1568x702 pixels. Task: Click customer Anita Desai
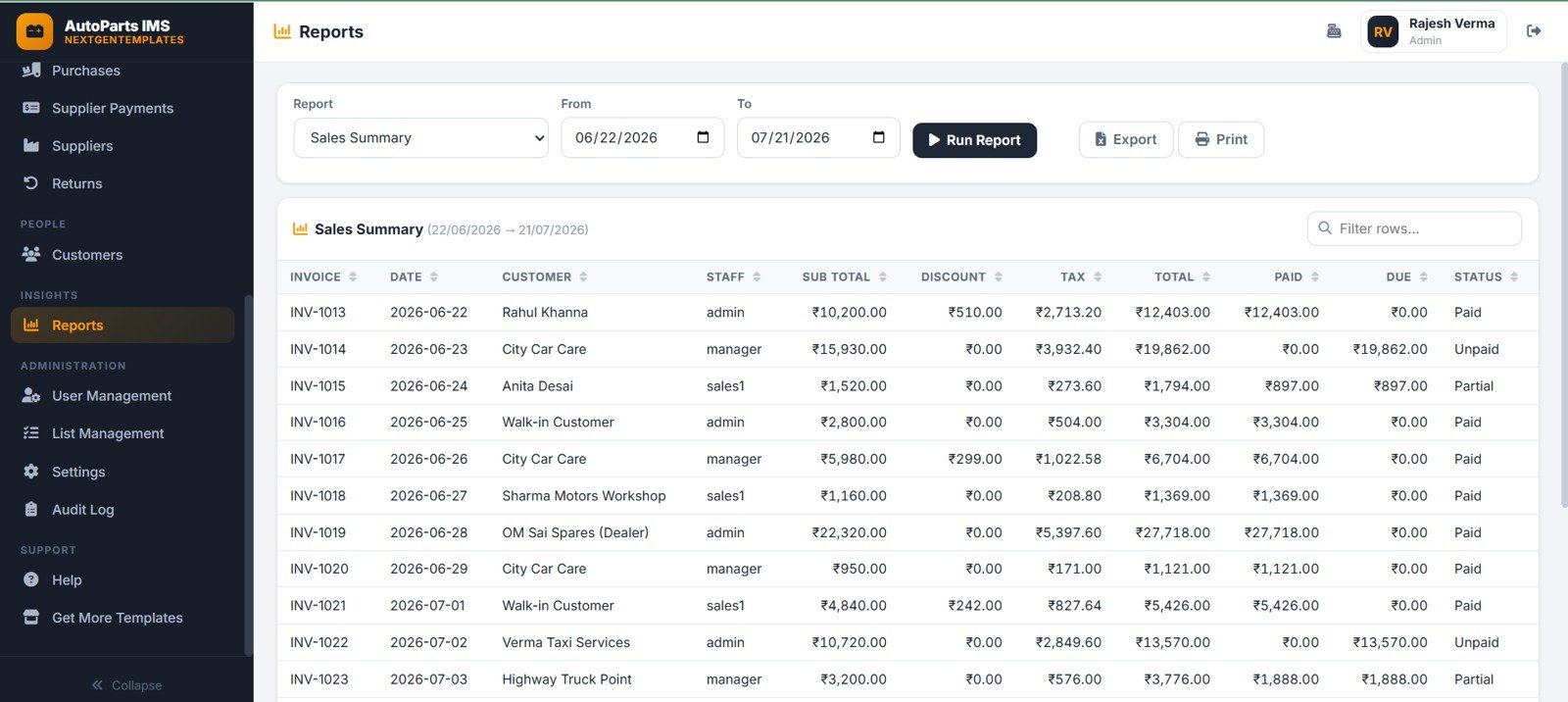[x=537, y=386]
